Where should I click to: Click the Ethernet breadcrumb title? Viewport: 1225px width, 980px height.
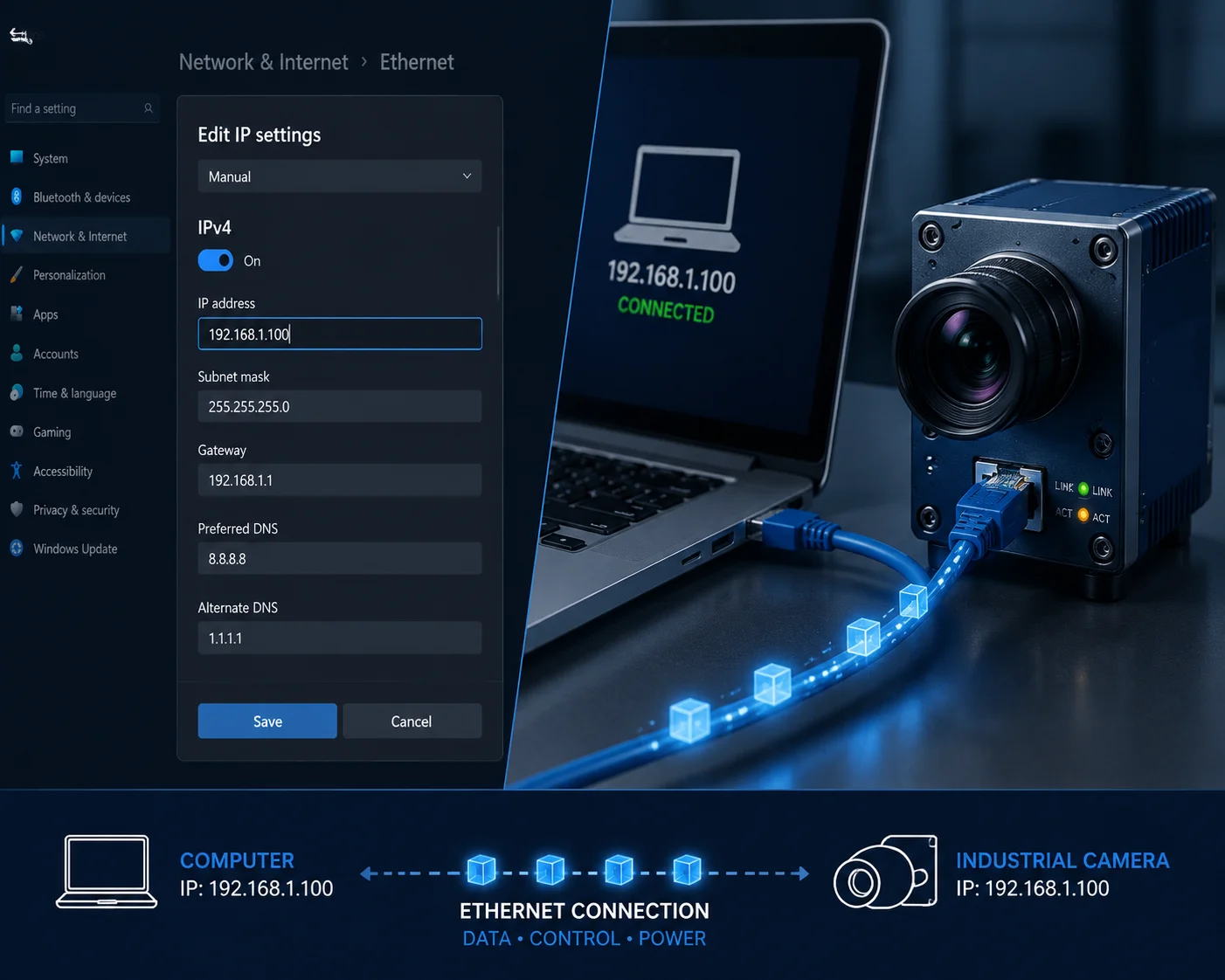pos(417,62)
